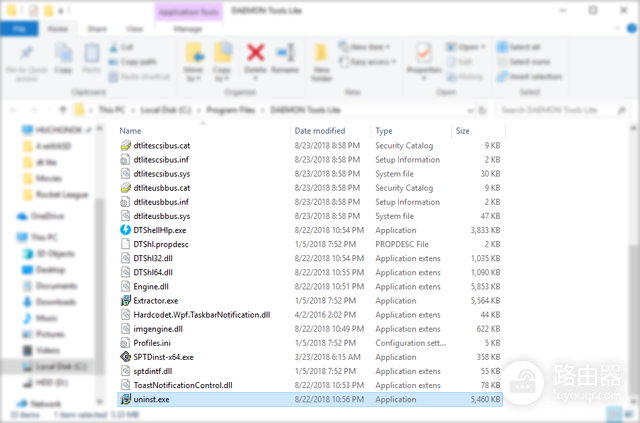
Task: Click This PC in the address breadcrumb
Action: coord(112,110)
